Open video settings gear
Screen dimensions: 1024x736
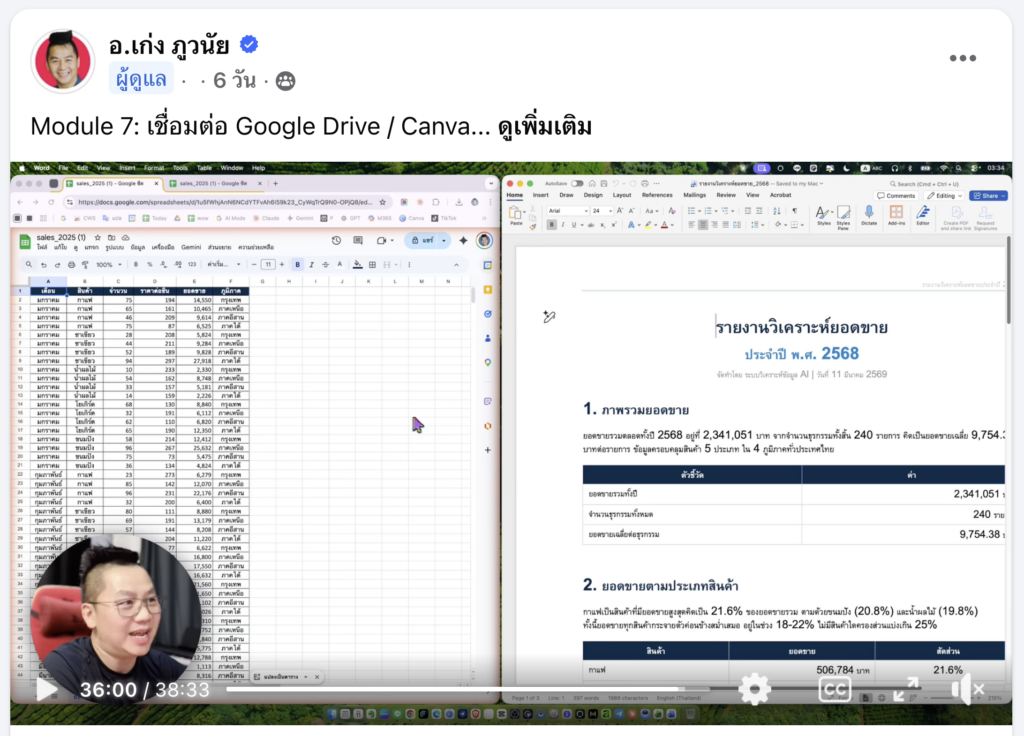[754, 688]
